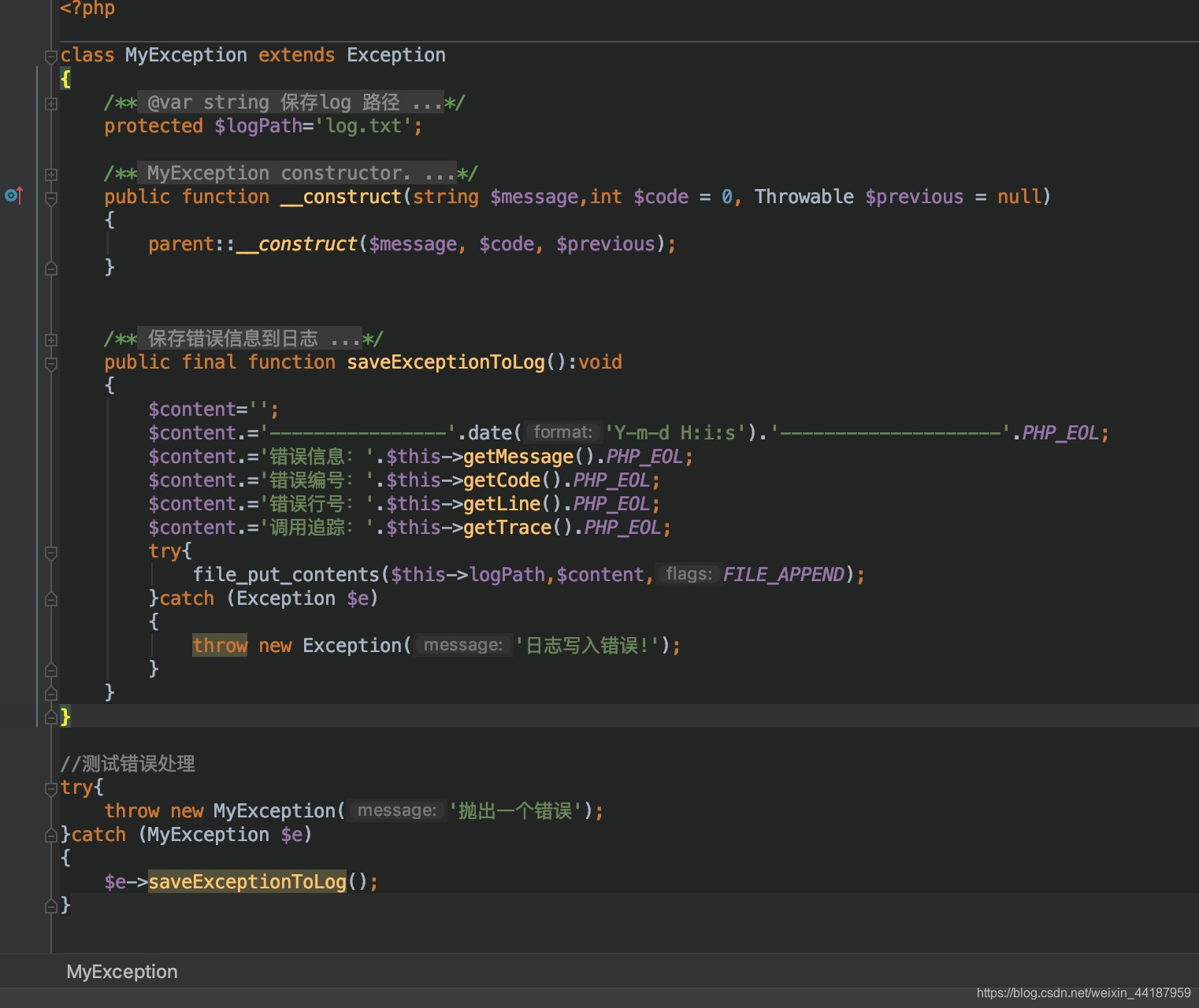Screen dimensions: 1199x1008
Task: Click the '抛出一个错误' string literal
Action: [514, 811]
